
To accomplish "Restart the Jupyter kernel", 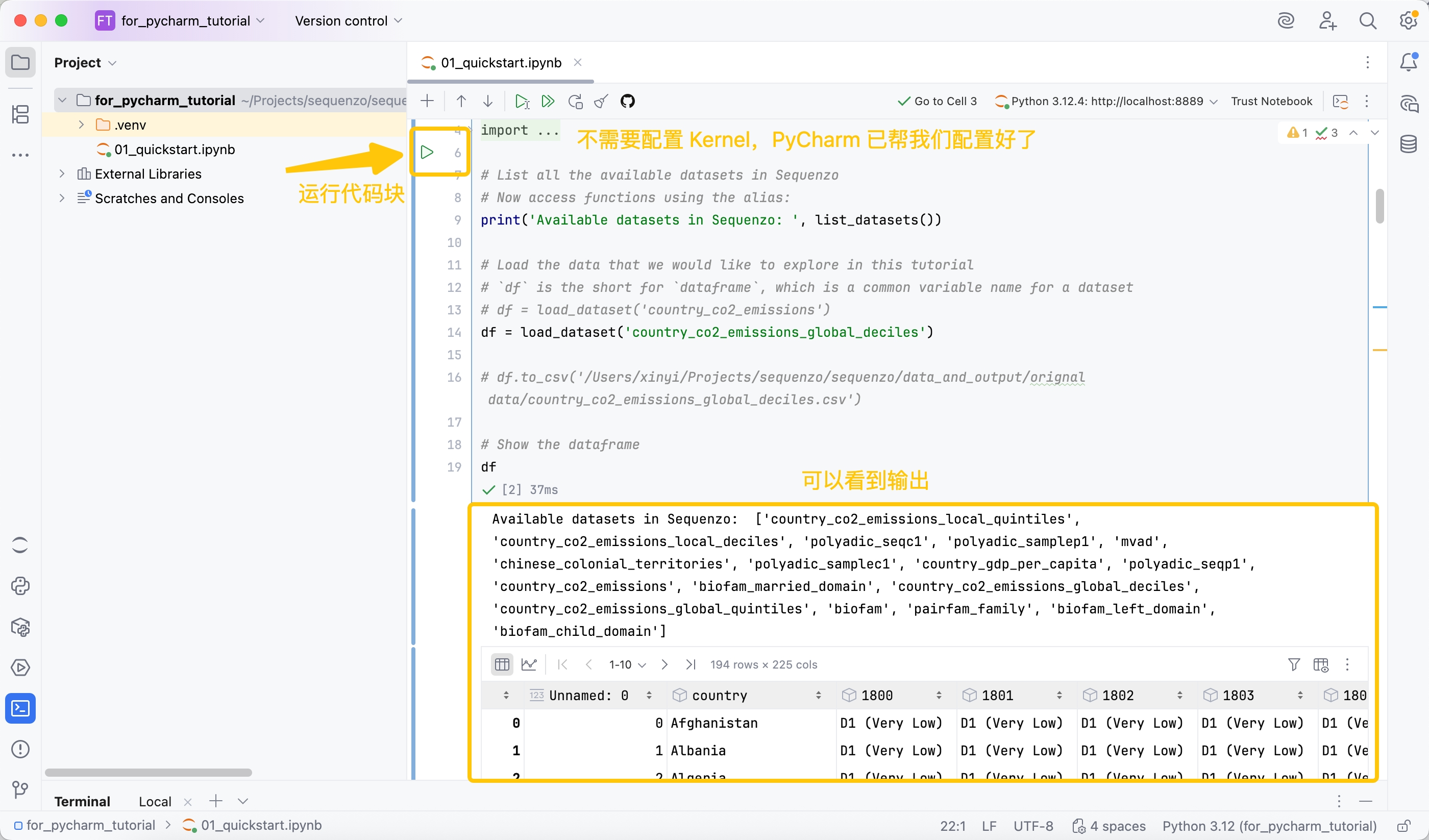I will [x=575, y=102].
